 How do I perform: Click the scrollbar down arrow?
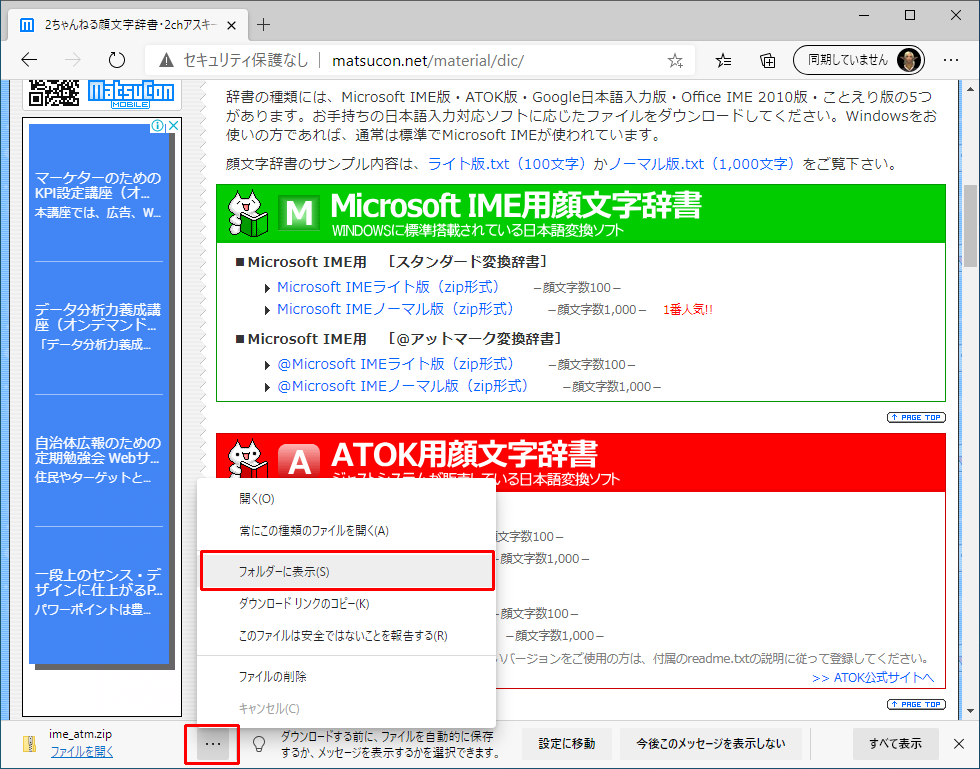click(x=970, y=711)
